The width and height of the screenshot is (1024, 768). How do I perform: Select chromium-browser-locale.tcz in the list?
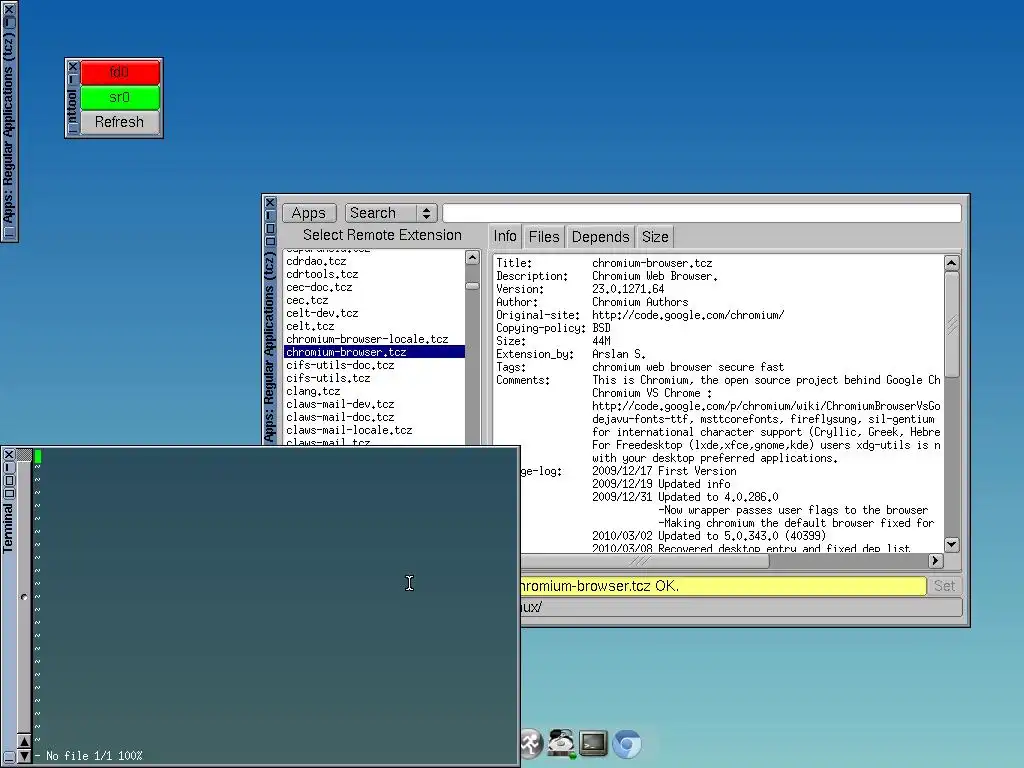tap(374, 340)
